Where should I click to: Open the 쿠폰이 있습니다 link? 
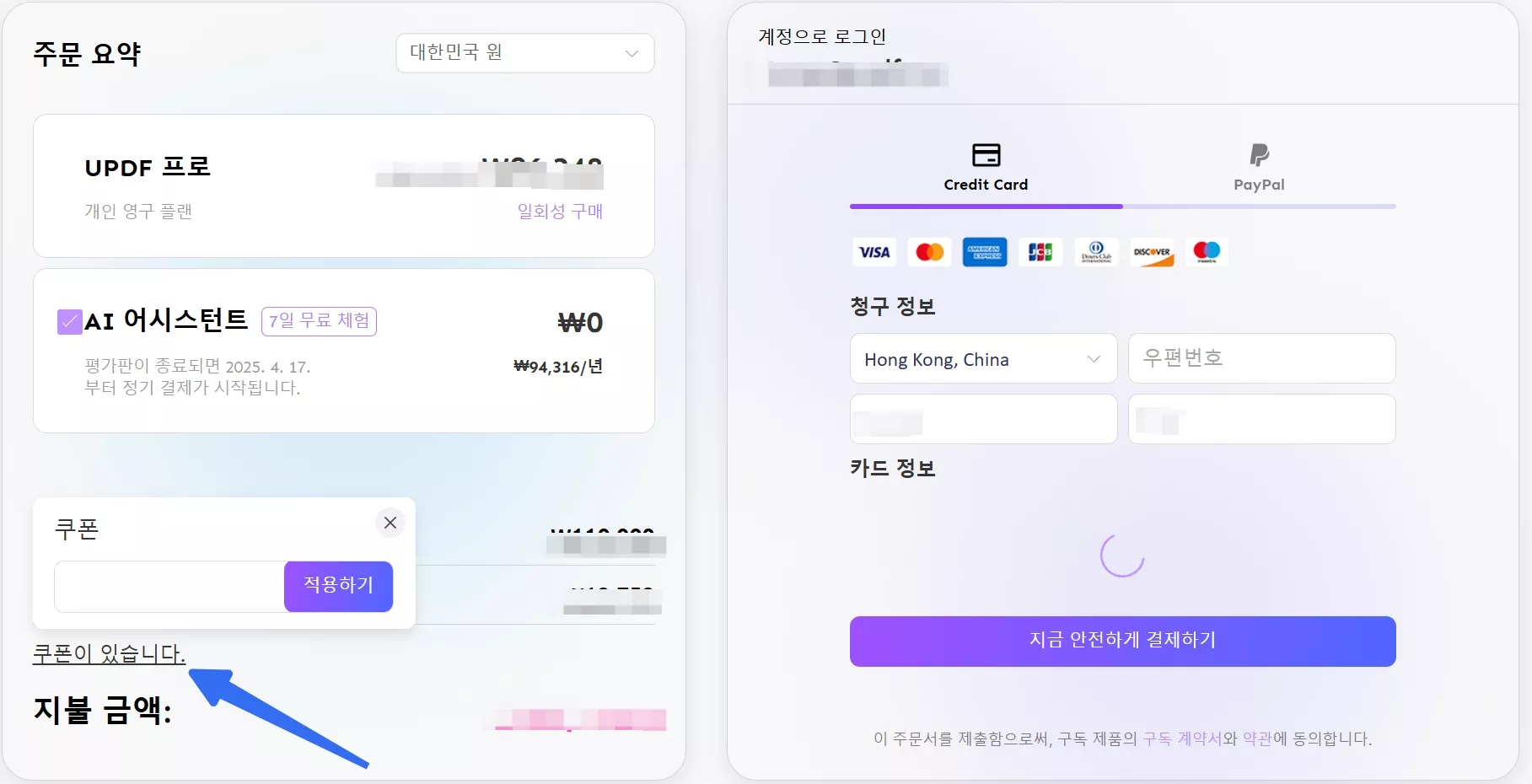tap(109, 653)
